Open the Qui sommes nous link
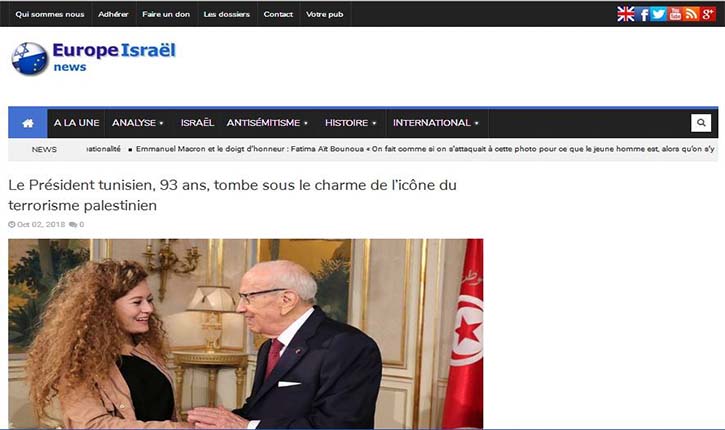 coord(50,14)
